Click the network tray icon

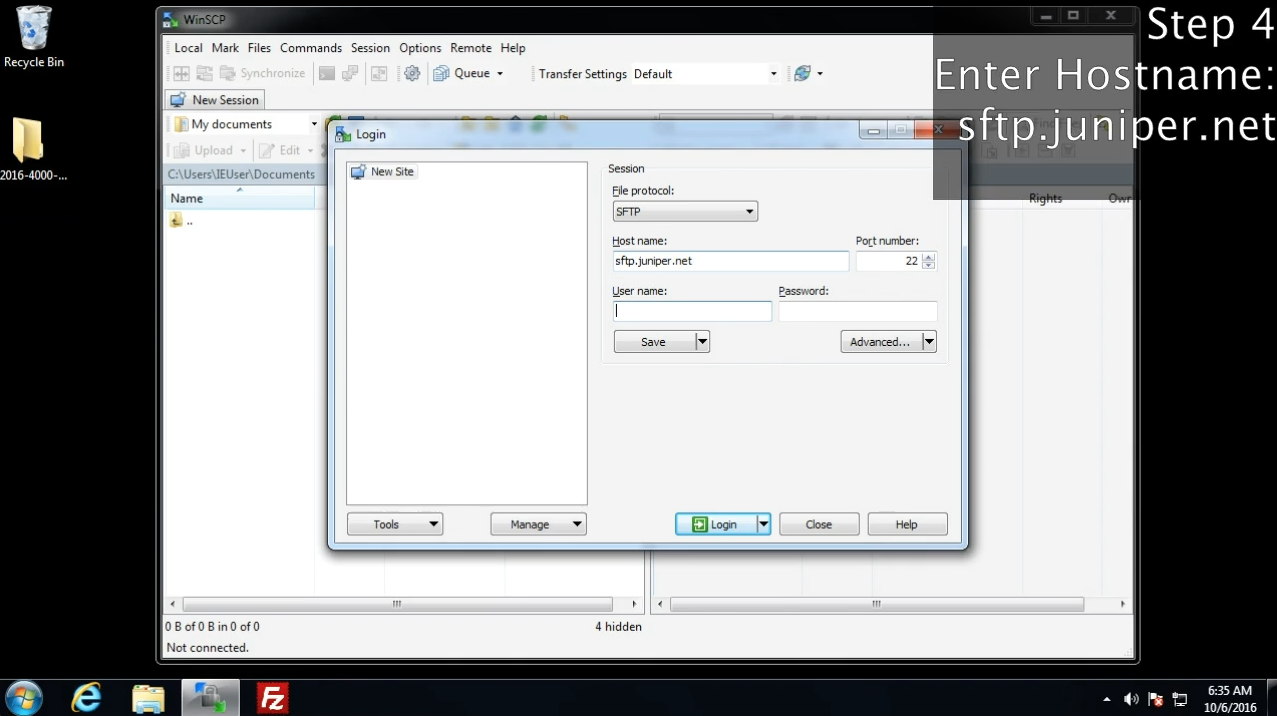pos(1180,699)
